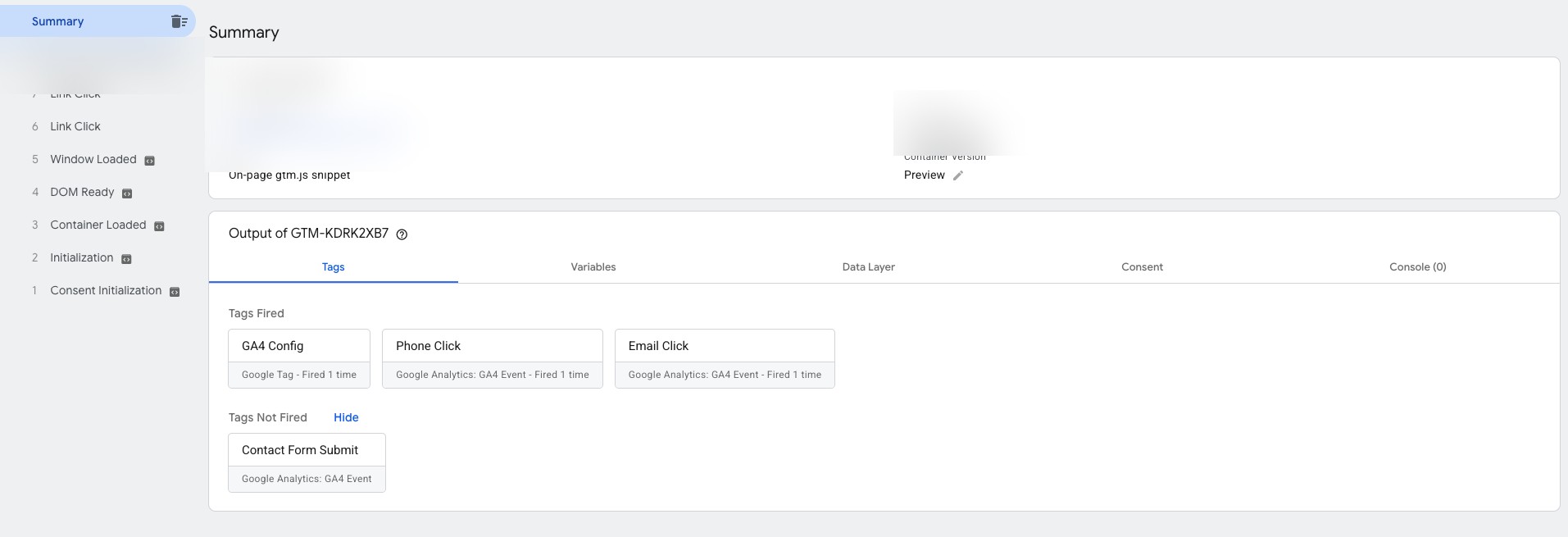The width and height of the screenshot is (1568, 537).
Task: Click the Summary page heading
Action: (x=244, y=33)
